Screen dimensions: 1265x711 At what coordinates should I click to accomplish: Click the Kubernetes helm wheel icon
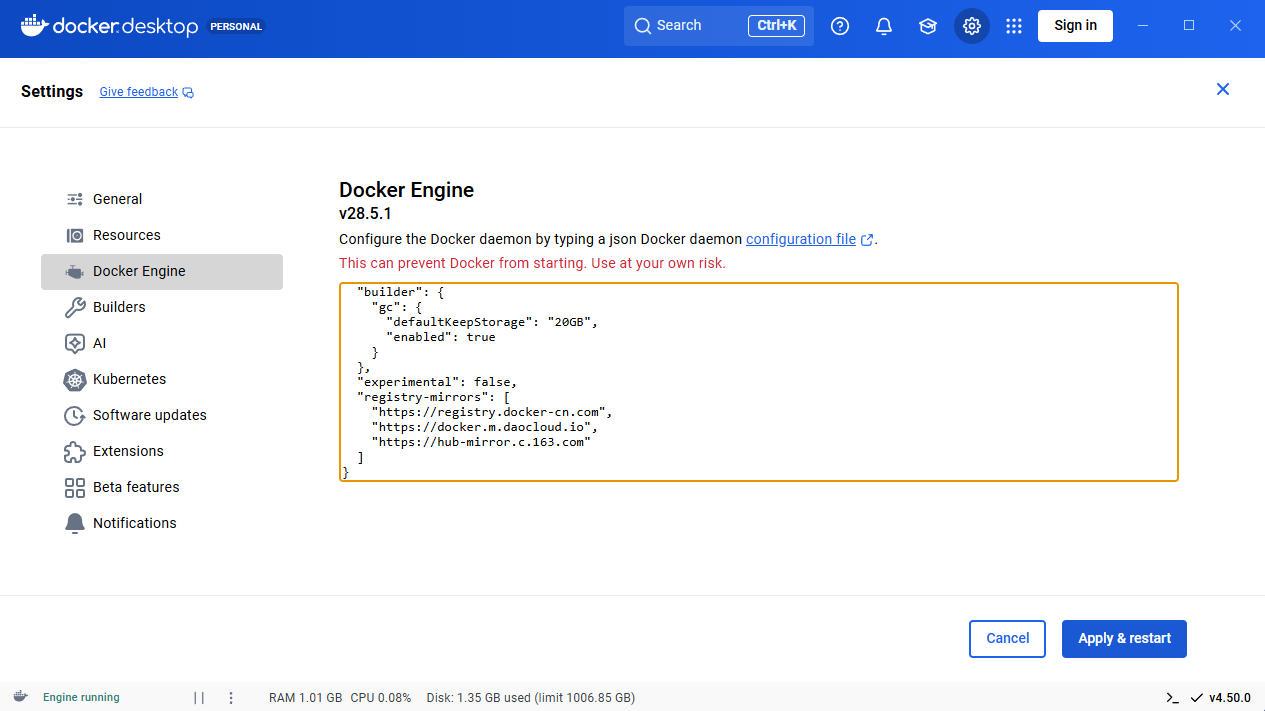[75, 379]
